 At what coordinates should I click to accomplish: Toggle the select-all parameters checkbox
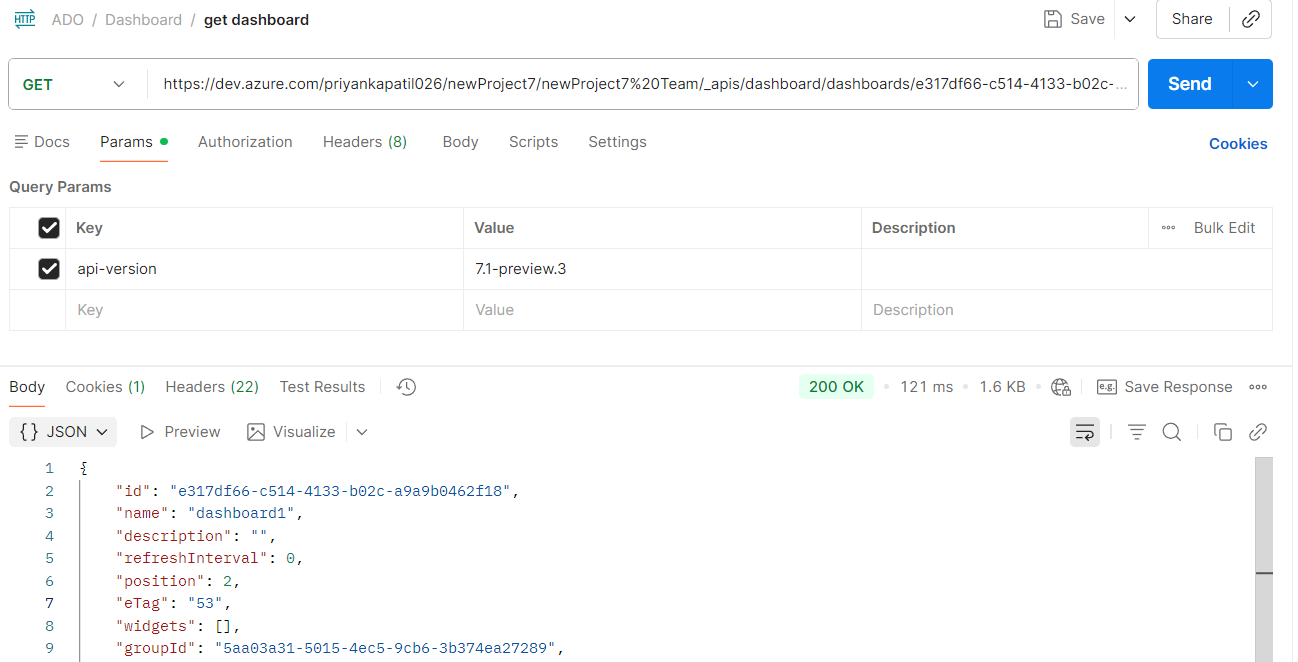pyautogui.click(x=50, y=227)
